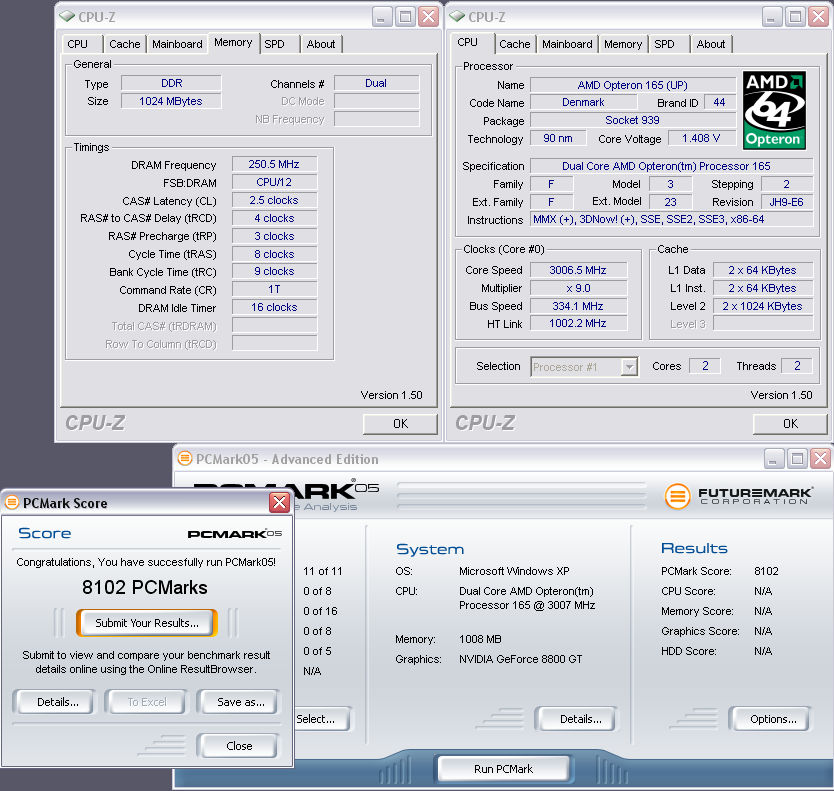Image resolution: width=834 pixels, height=791 pixels.
Task: Open Options in PCMark05 Results section
Action: pyautogui.click(x=773, y=719)
